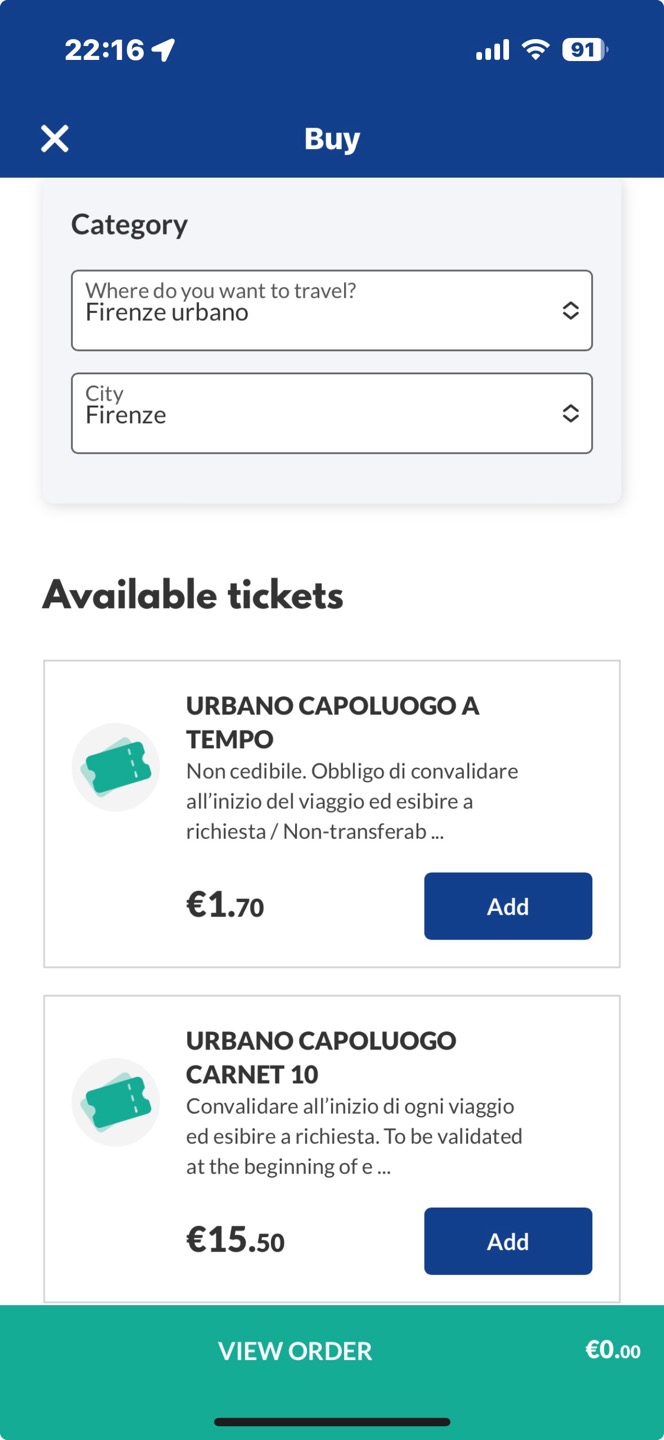Add the €15.50 Carnet 10 ticket
The width and height of the screenshot is (664, 1440).
(508, 1241)
